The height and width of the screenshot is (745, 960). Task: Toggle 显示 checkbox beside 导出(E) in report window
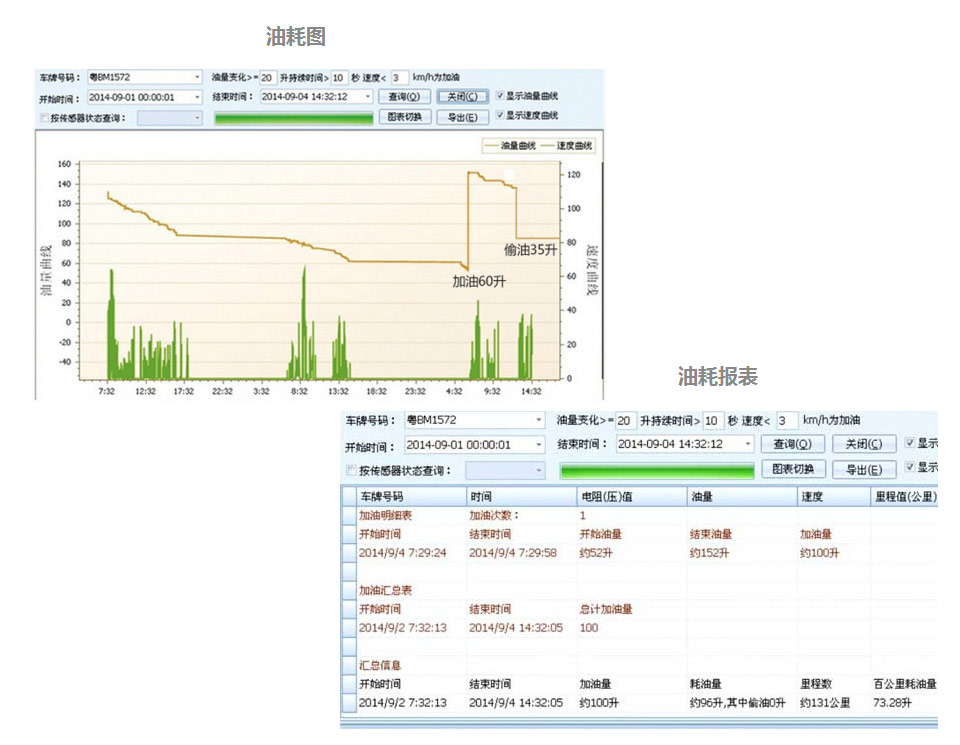point(910,467)
